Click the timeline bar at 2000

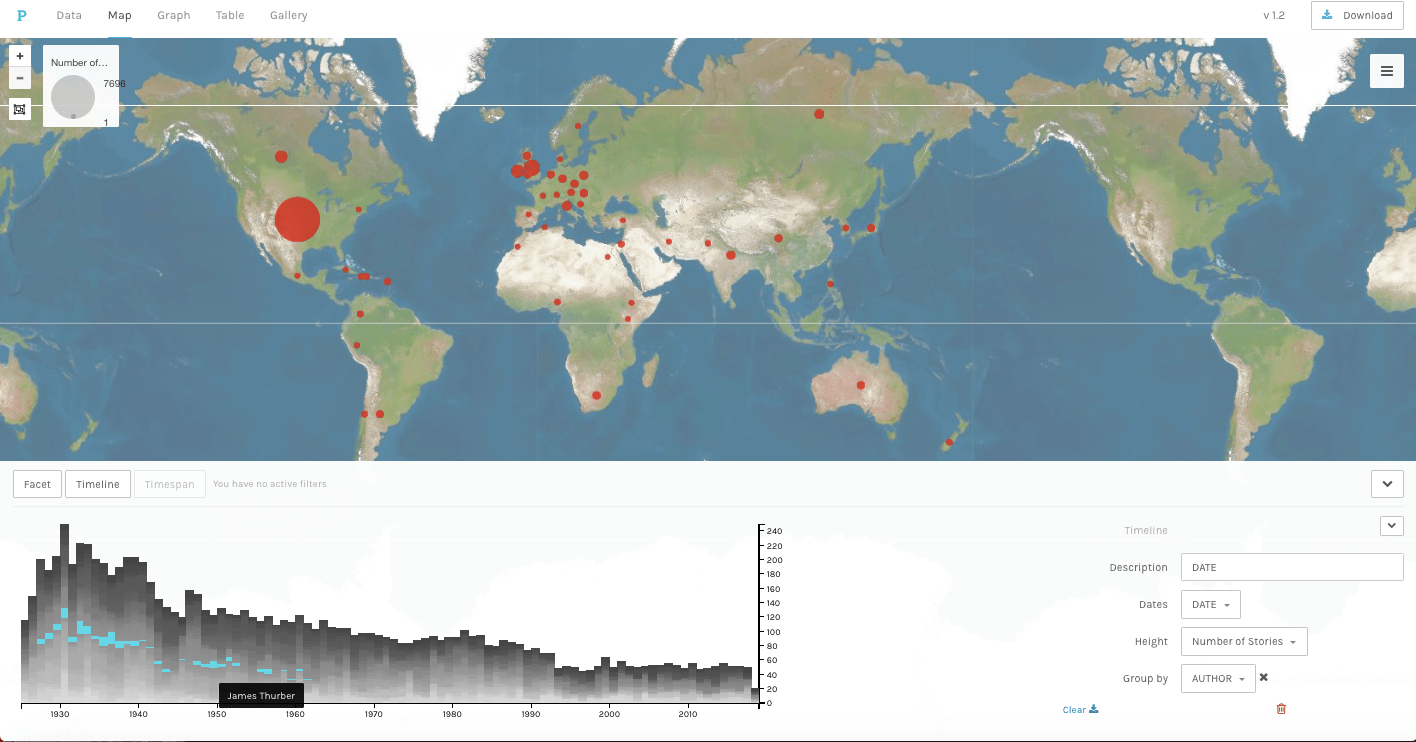[604, 679]
